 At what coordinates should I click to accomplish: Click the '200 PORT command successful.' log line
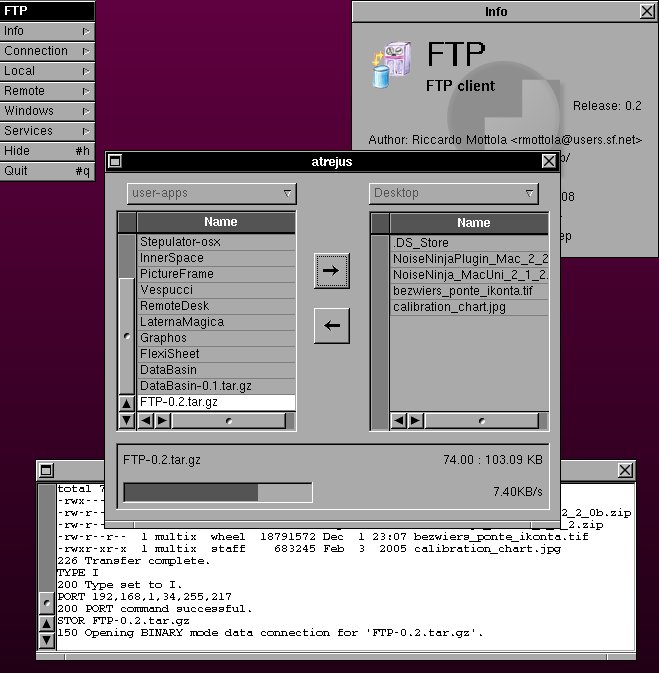point(155,609)
